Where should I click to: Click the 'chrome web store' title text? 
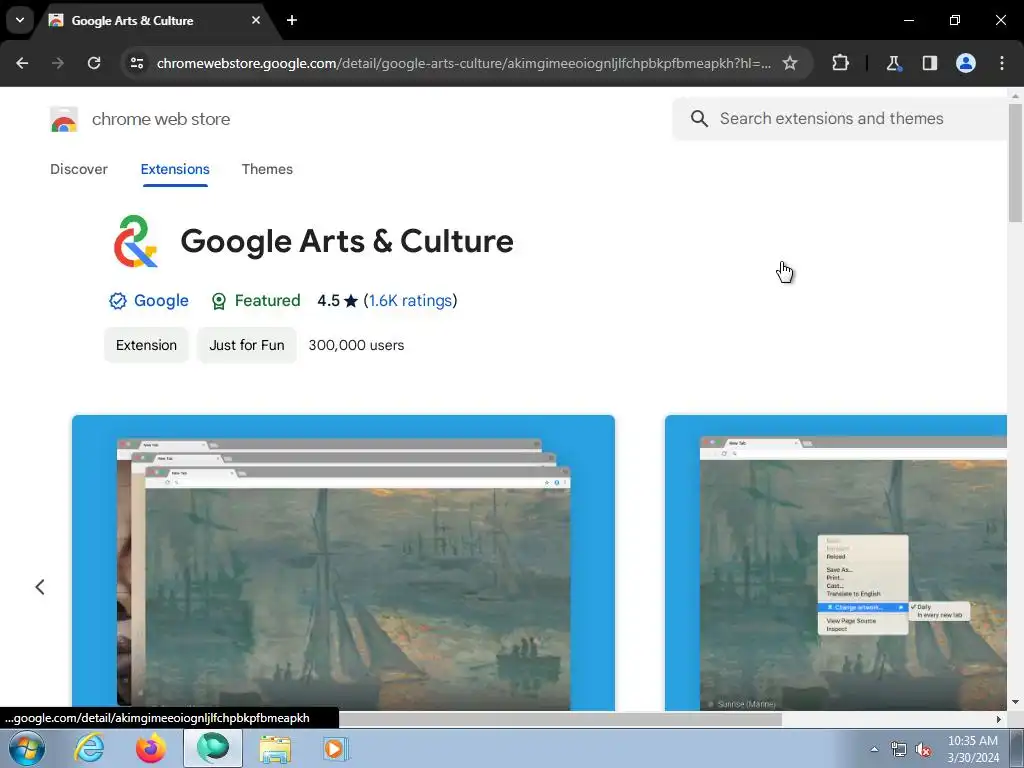[x=161, y=120]
